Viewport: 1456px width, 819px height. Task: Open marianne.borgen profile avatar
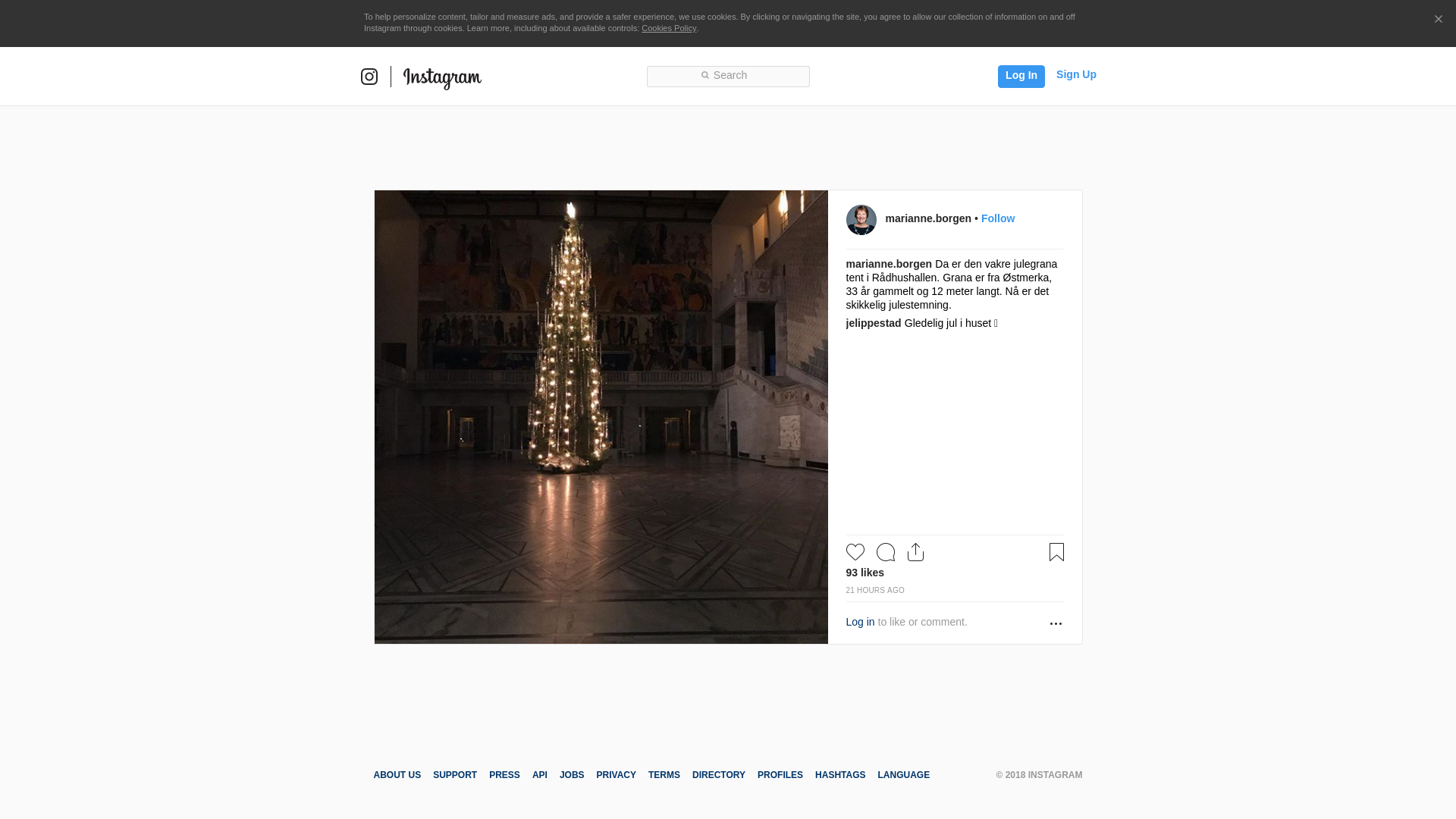tap(861, 220)
